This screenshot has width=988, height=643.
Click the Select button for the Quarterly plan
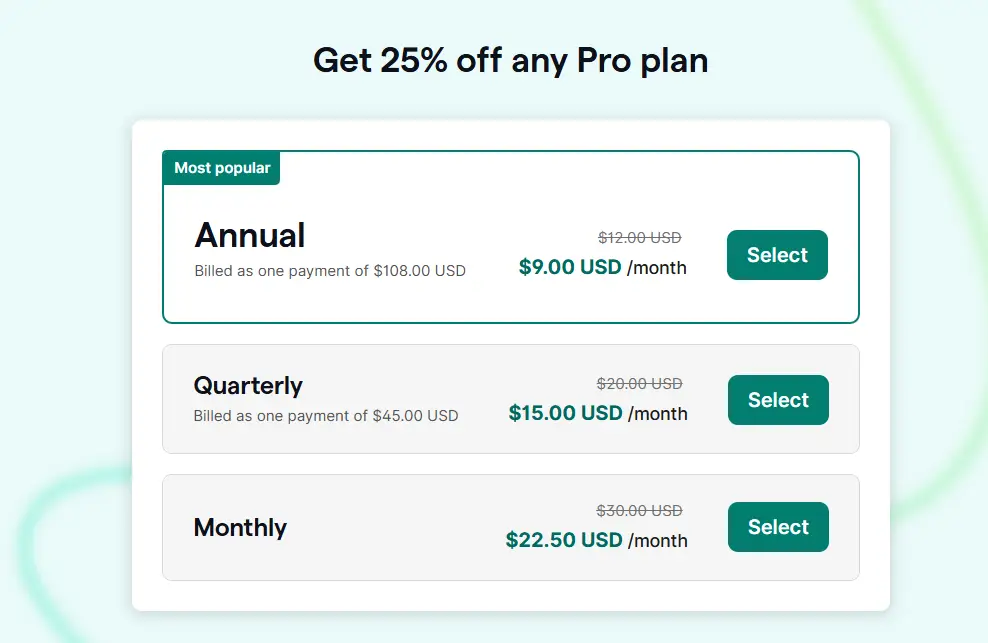(x=778, y=400)
